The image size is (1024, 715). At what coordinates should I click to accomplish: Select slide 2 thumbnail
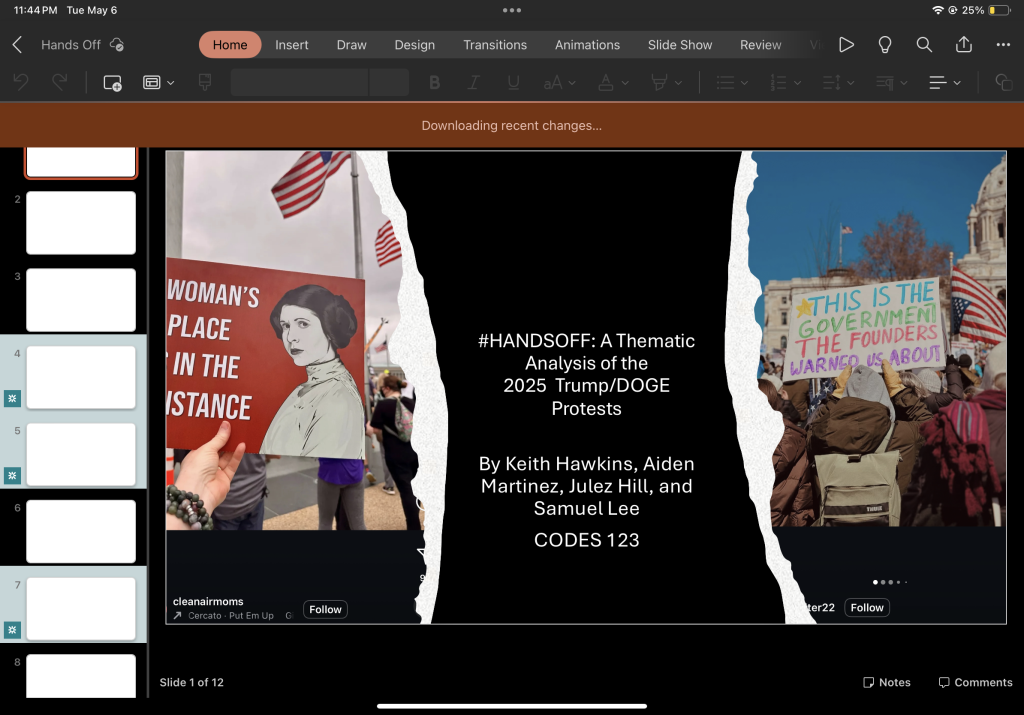click(x=81, y=223)
